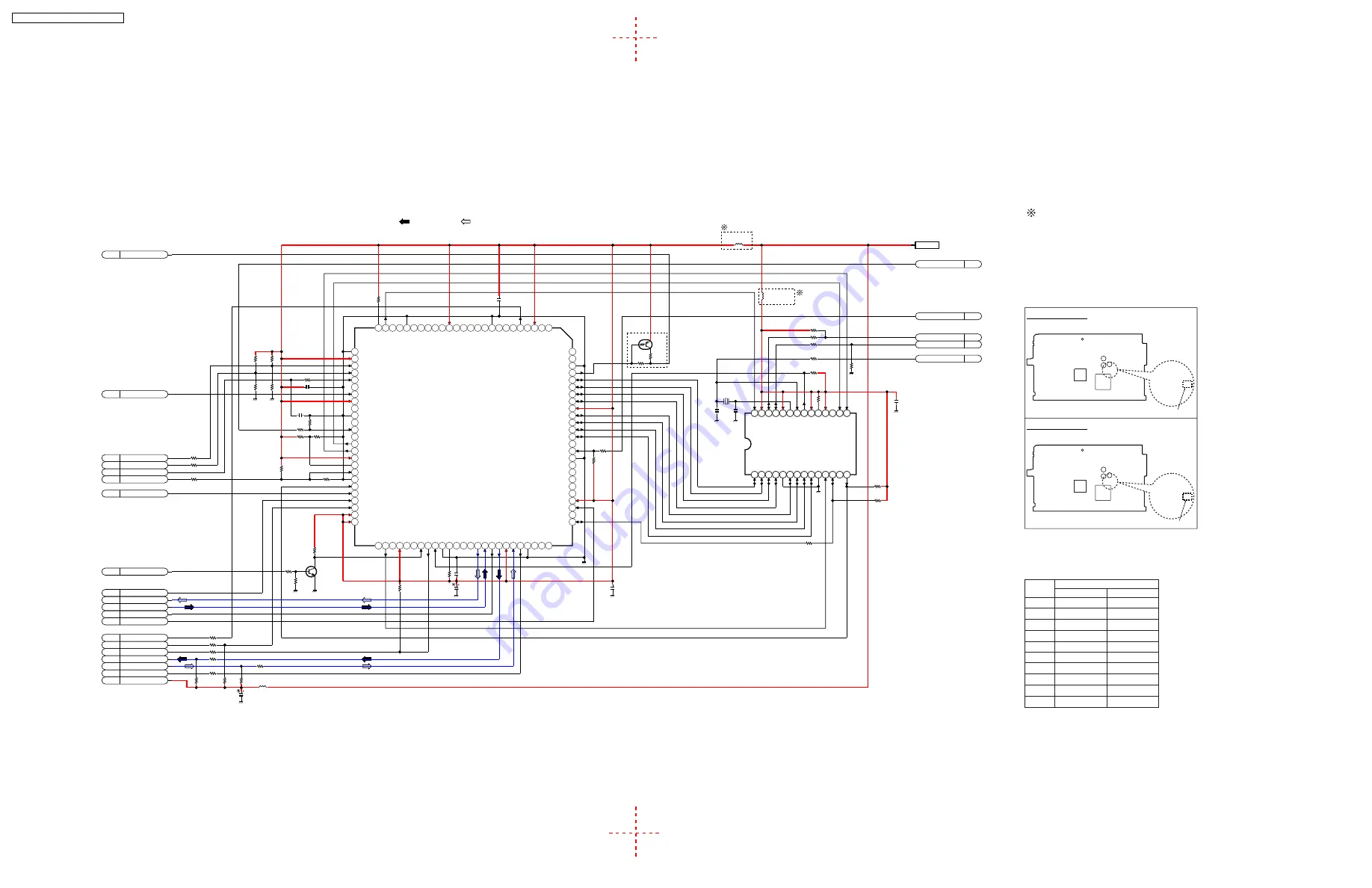Click the topmost connector tag on the left edge
This screenshot has width=1372, height=888.
135,255
